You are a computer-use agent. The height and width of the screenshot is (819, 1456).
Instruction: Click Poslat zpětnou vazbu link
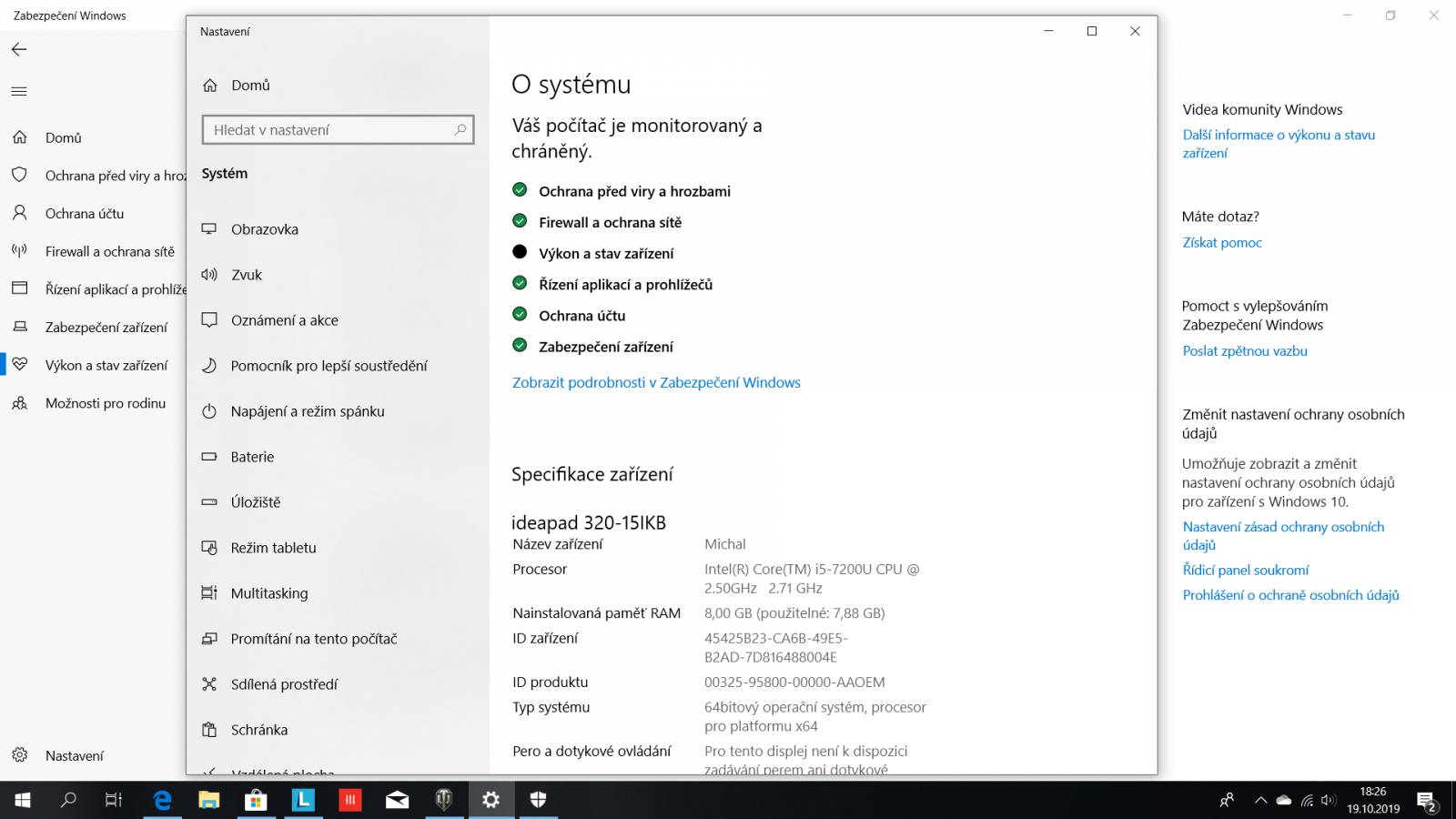(1245, 351)
